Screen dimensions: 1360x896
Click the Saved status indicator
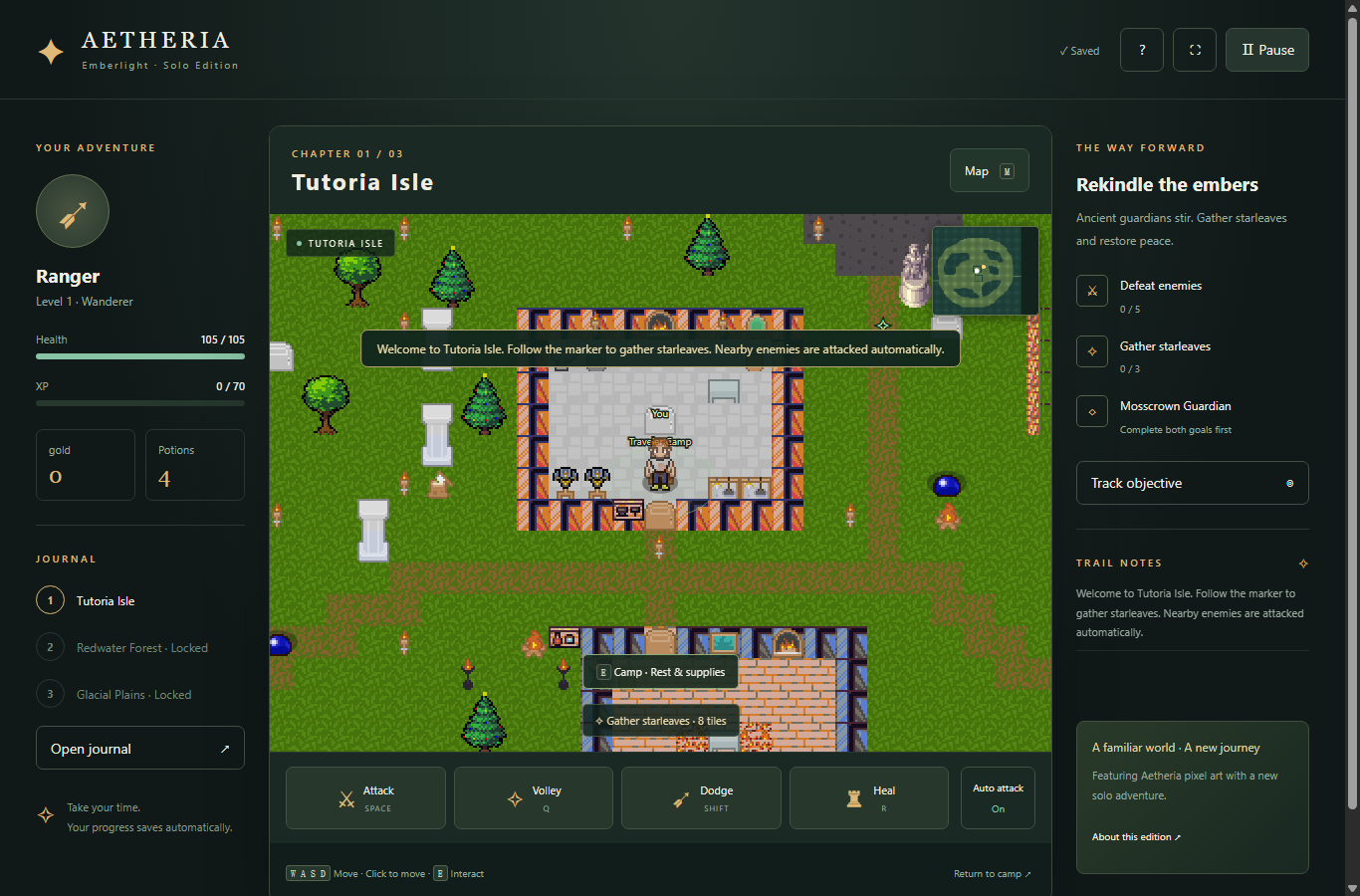pos(1079,51)
